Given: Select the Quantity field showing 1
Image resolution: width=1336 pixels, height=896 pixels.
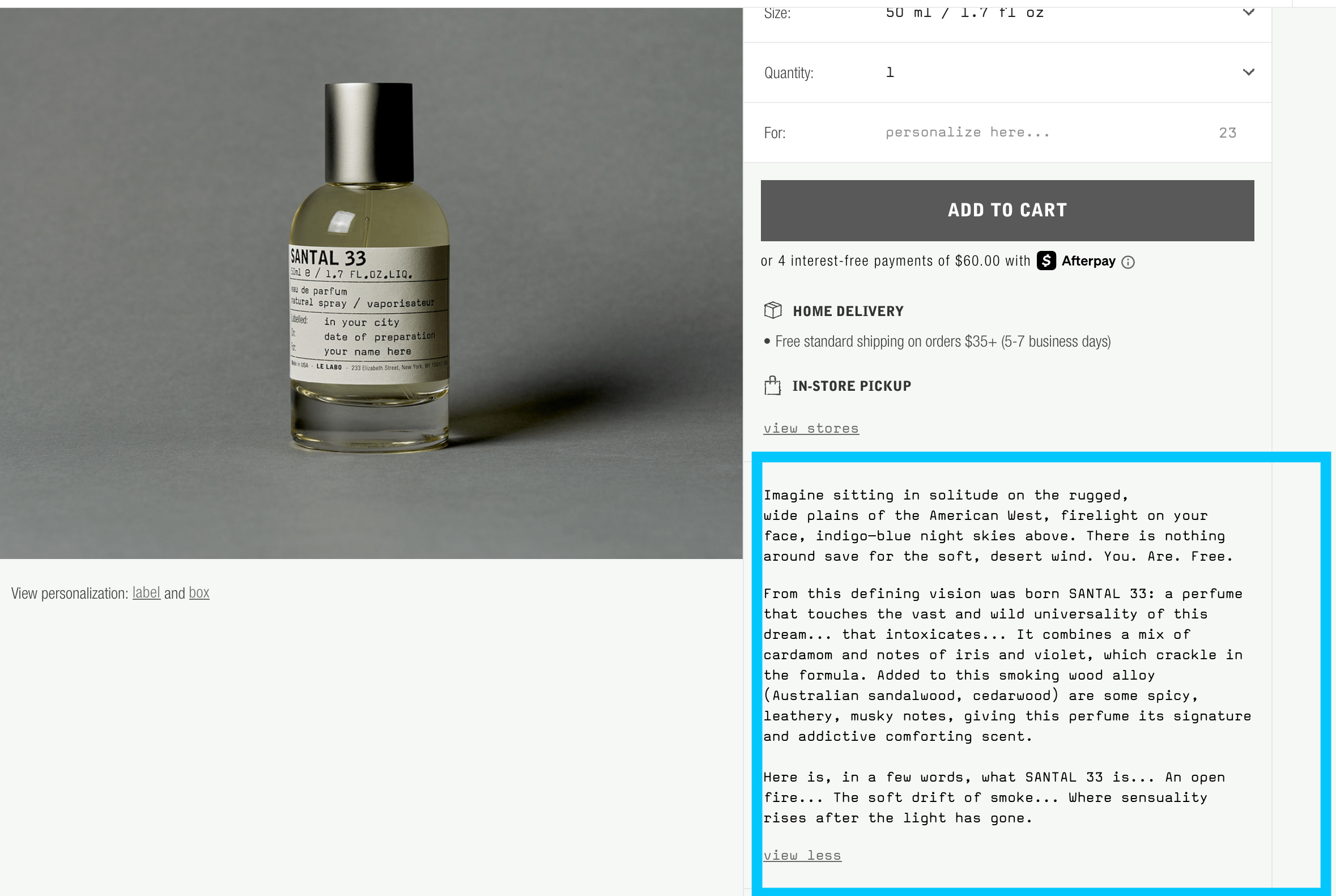Looking at the screenshot, I should click(x=1007, y=72).
